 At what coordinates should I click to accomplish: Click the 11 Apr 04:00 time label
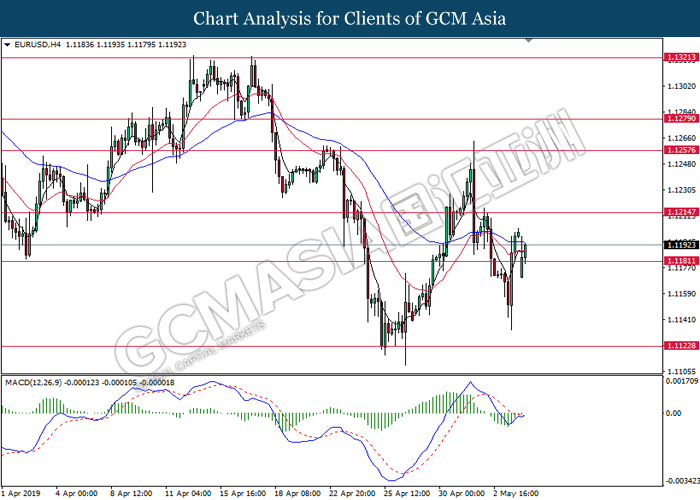click(x=188, y=493)
